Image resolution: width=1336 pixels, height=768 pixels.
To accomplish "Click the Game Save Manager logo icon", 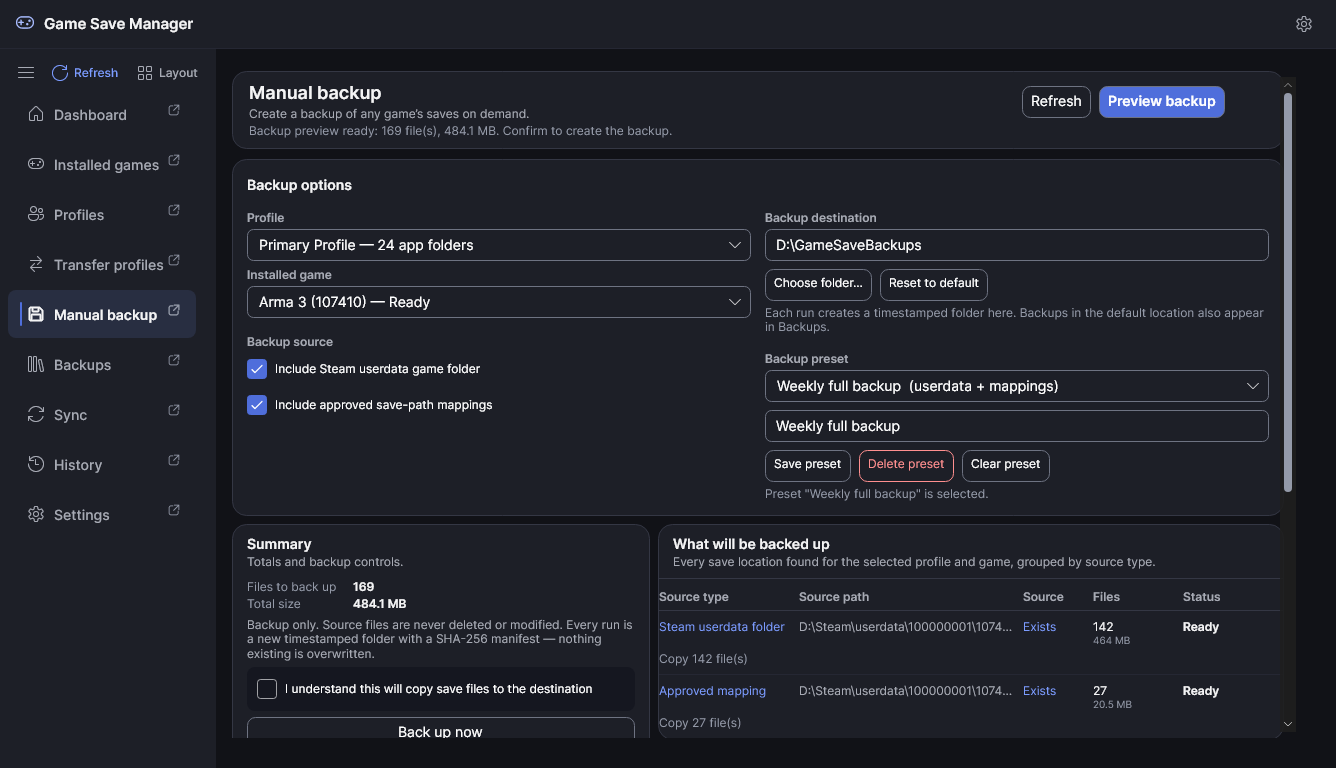I will [x=25, y=23].
